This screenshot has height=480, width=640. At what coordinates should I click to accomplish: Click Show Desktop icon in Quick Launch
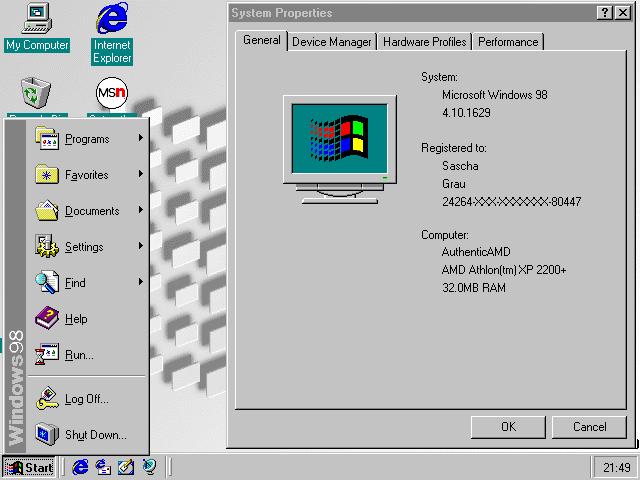click(x=126, y=467)
